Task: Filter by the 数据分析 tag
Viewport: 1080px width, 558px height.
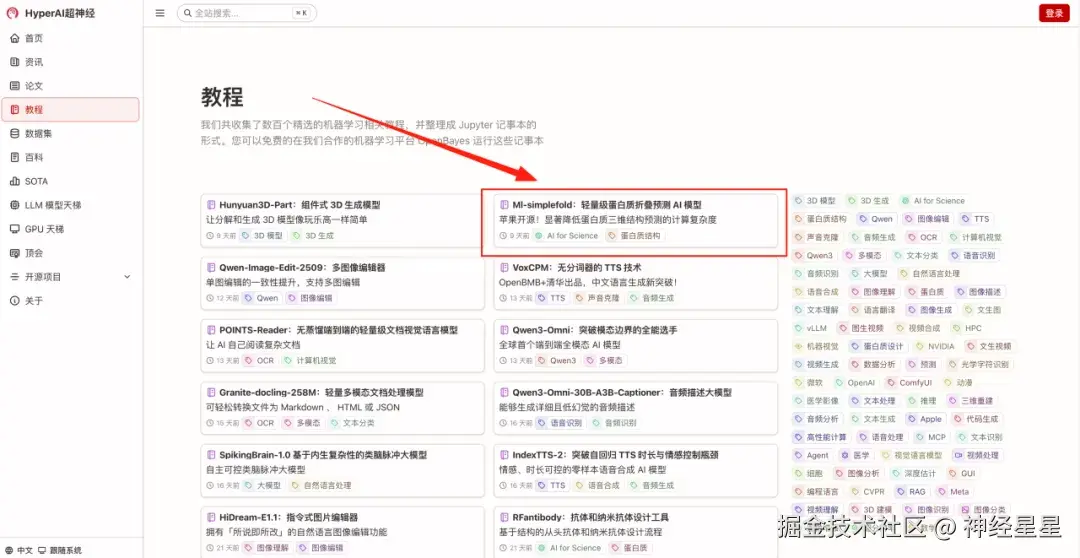Action: (x=873, y=364)
